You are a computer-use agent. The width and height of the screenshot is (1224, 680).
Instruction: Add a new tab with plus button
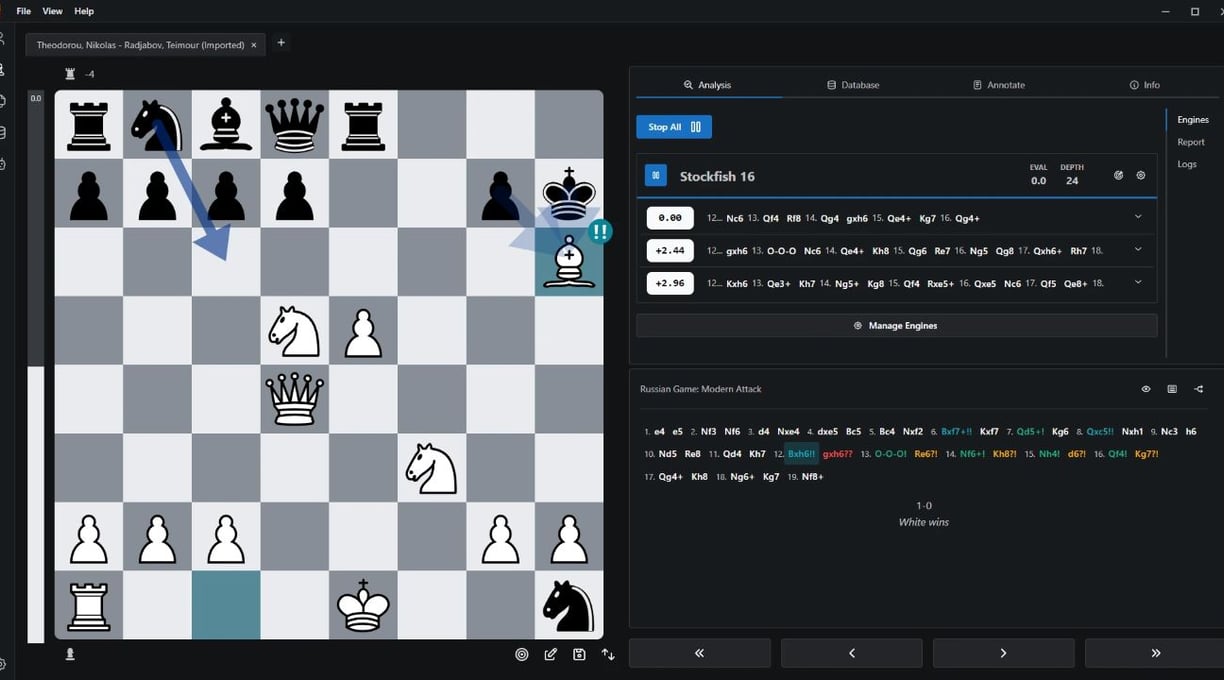point(281,43)
